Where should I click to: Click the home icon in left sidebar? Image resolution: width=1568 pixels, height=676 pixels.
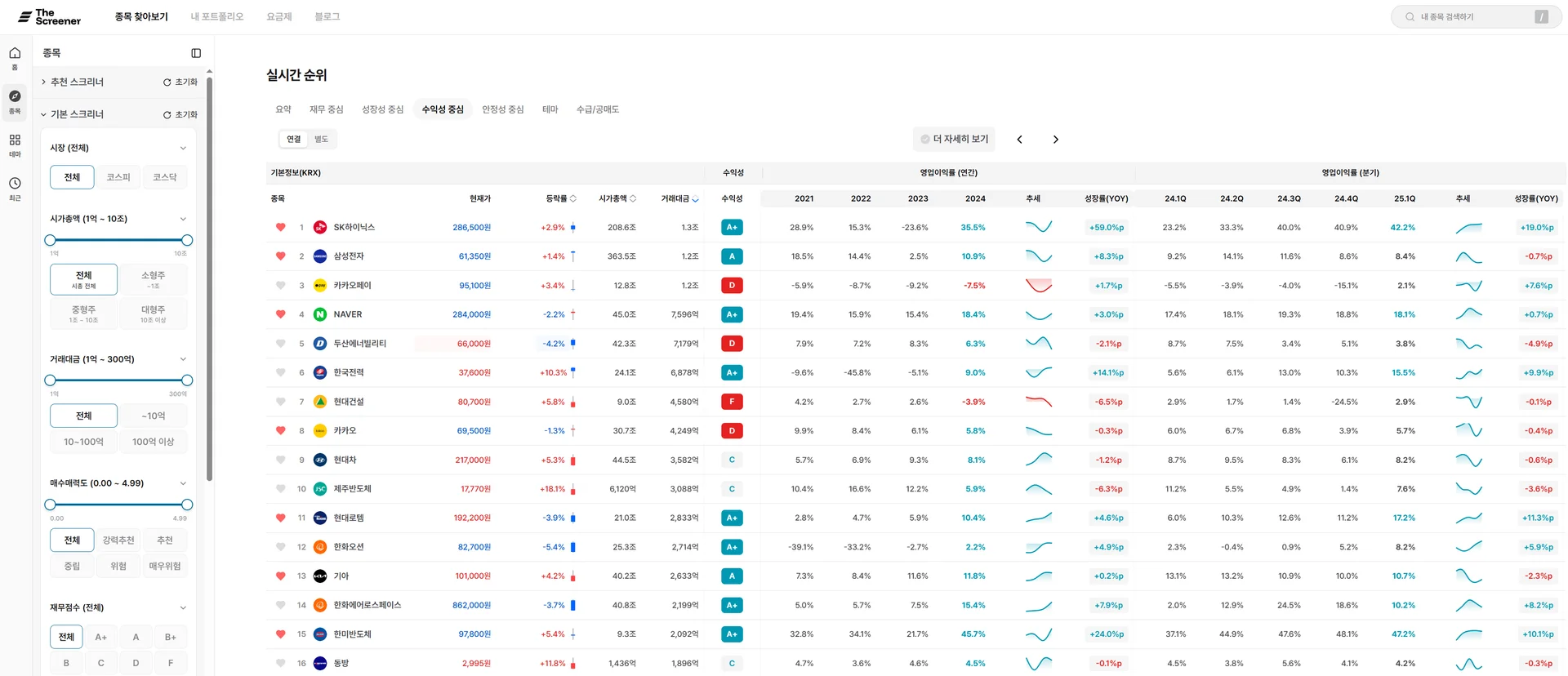coord(15,54)
